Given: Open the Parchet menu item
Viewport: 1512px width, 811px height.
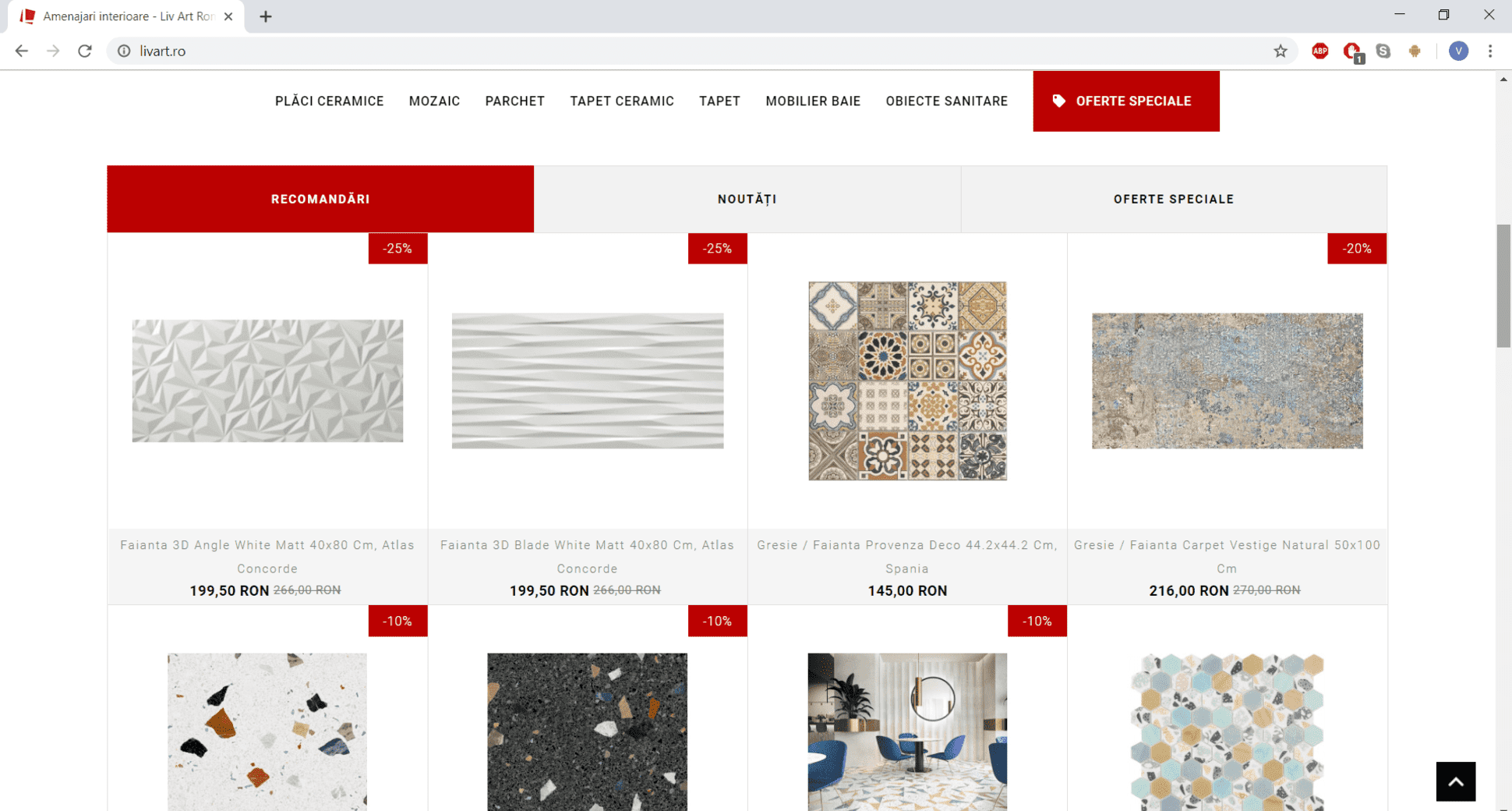Looking at the screenshot, I should pos(514,101).
